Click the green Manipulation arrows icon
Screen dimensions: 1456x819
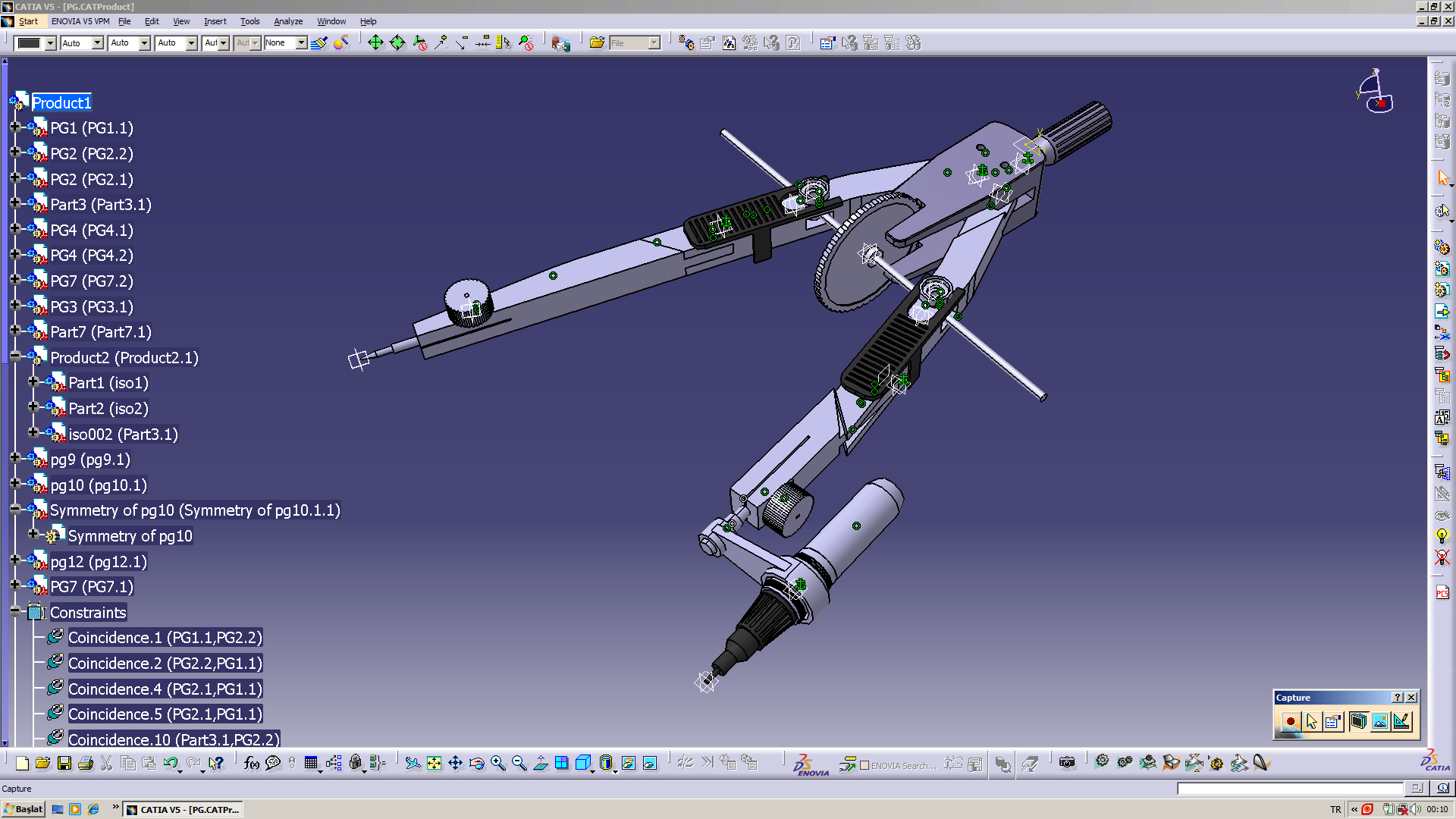tap(375, 42)
